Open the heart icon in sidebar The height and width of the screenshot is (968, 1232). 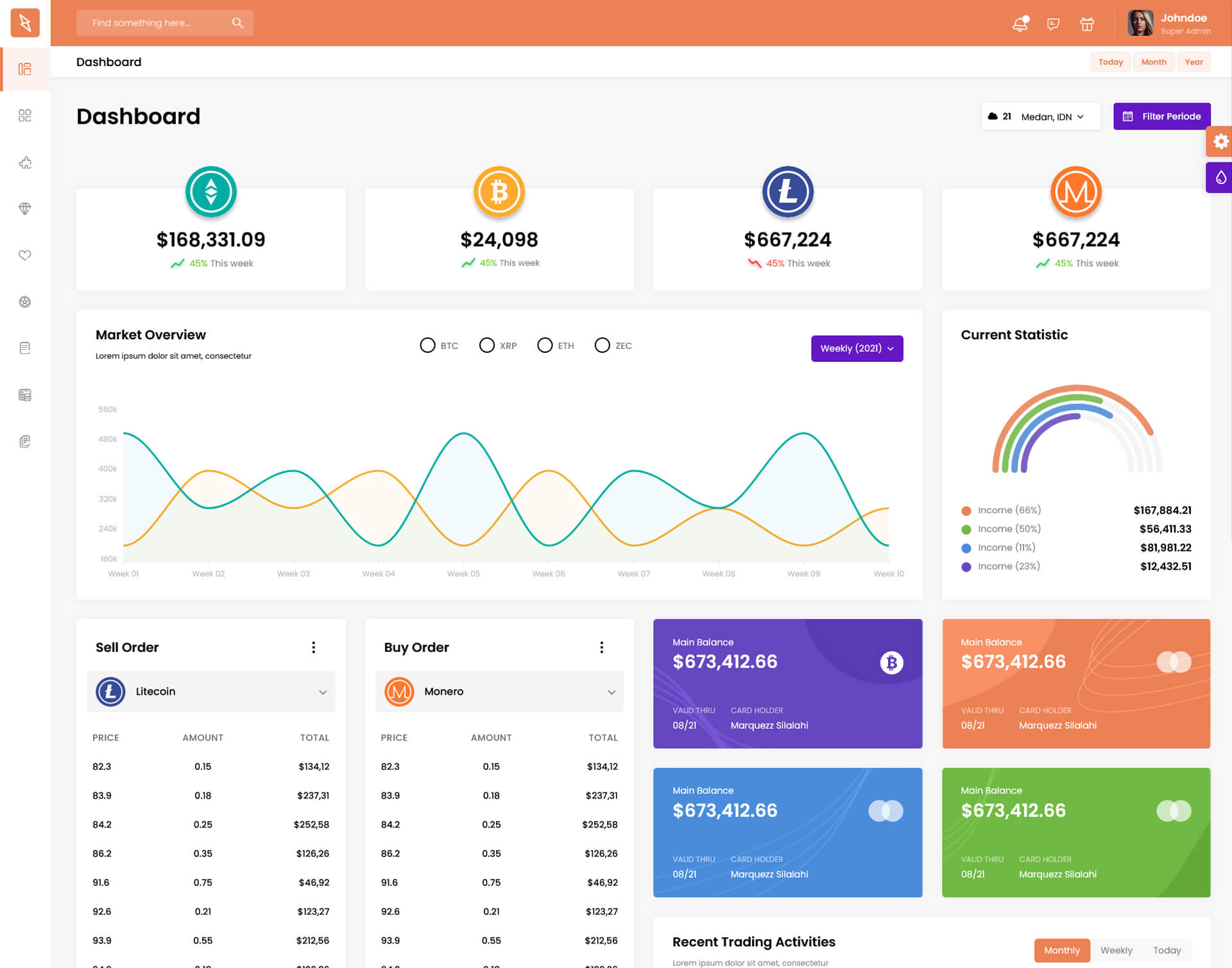pos(25,255)
